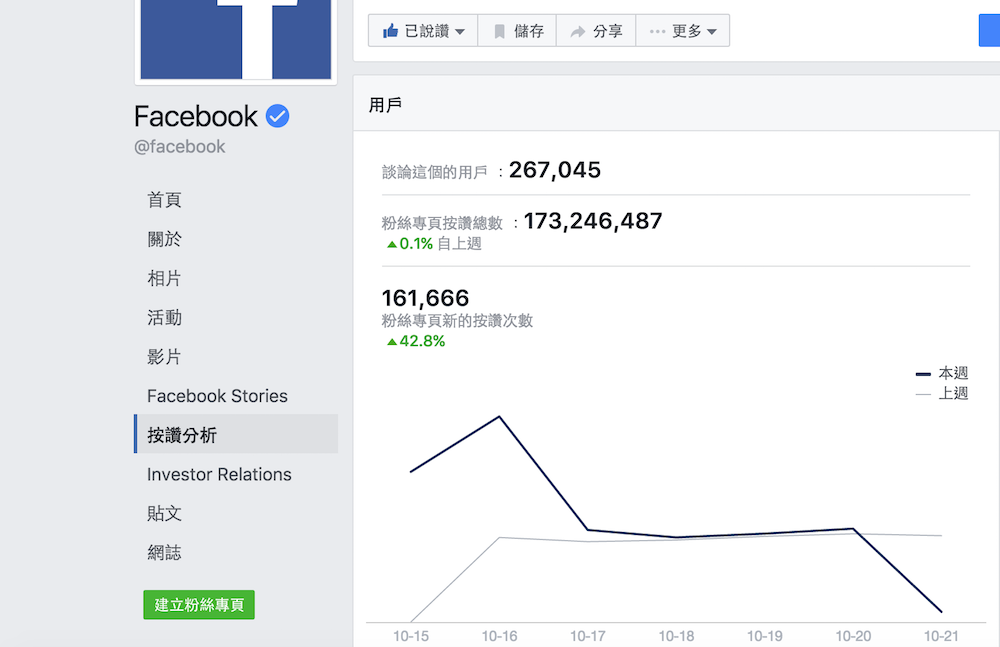Click the Facebook page title

pos(196,116)
